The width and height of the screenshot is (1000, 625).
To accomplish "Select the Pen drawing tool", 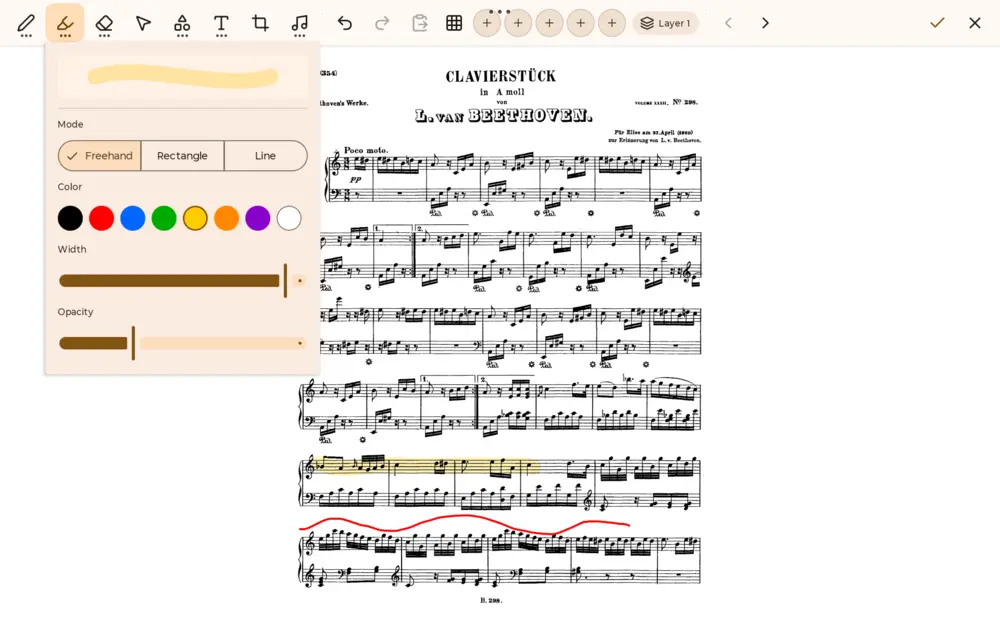I will 26,24.
